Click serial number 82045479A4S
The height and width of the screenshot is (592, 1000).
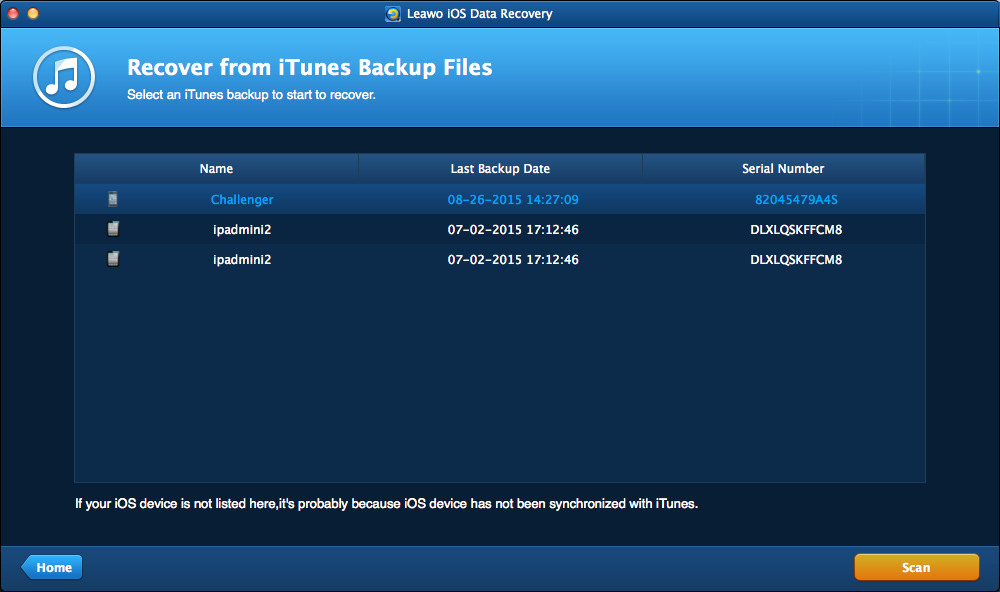[x=796, y=199]
